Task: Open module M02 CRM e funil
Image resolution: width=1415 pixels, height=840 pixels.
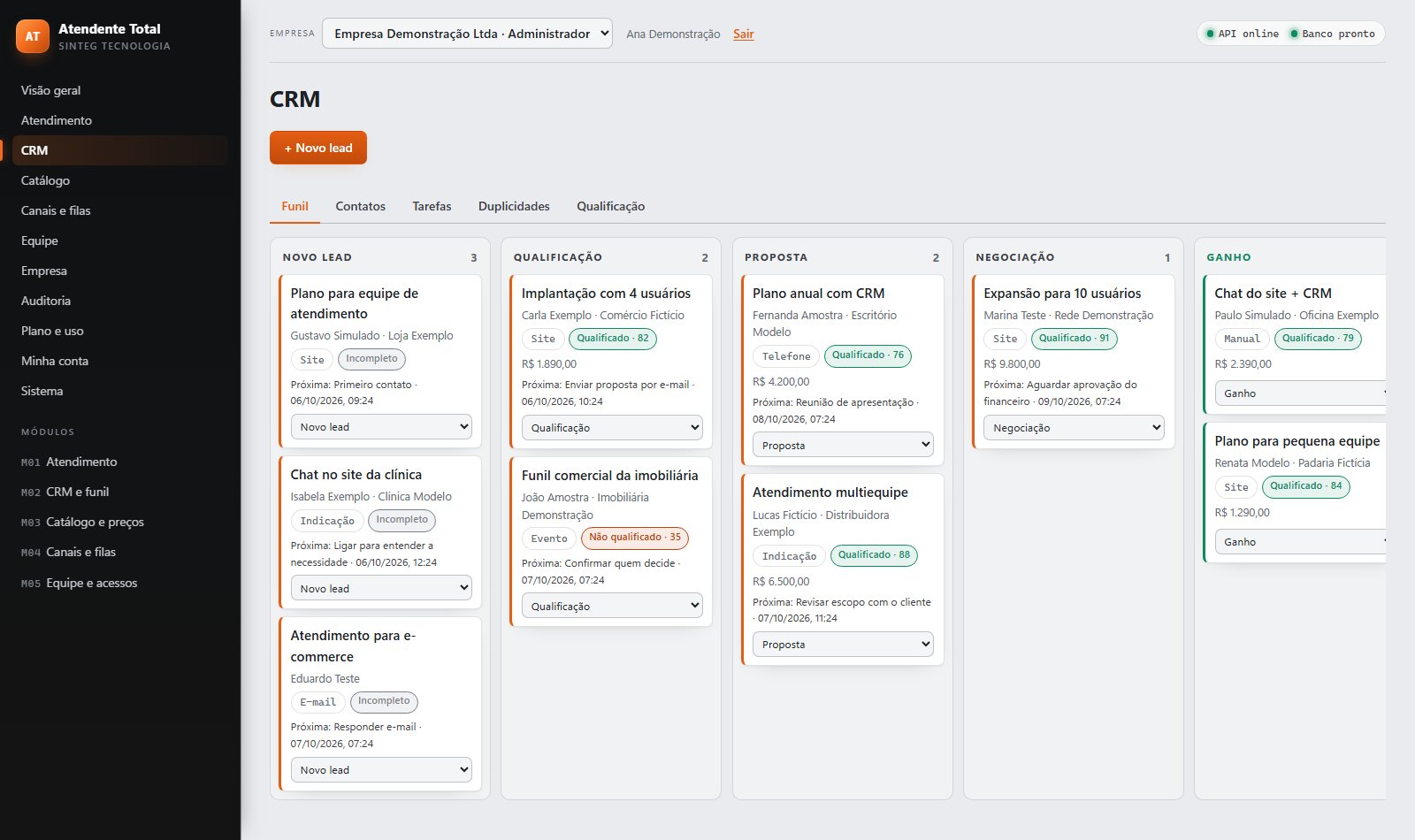Action: (x=120, y=492)
